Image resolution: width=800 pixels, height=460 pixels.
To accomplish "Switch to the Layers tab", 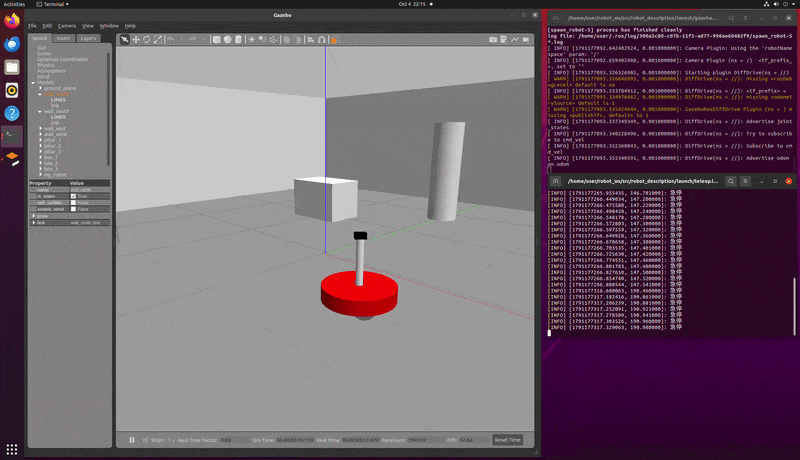I will pos(88,38).
